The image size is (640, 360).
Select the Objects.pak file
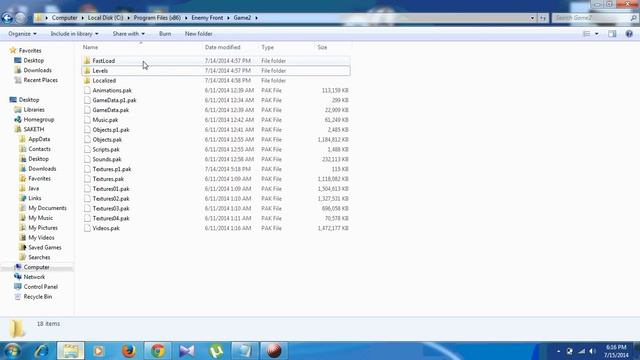click(x=216, y=140)
